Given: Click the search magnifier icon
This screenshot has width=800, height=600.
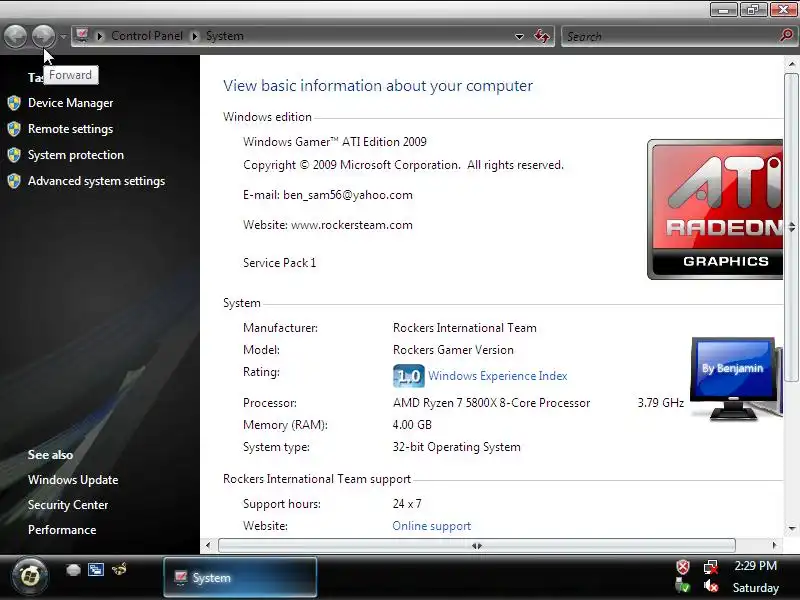Looking at the screenshot, I should point(786,36).
